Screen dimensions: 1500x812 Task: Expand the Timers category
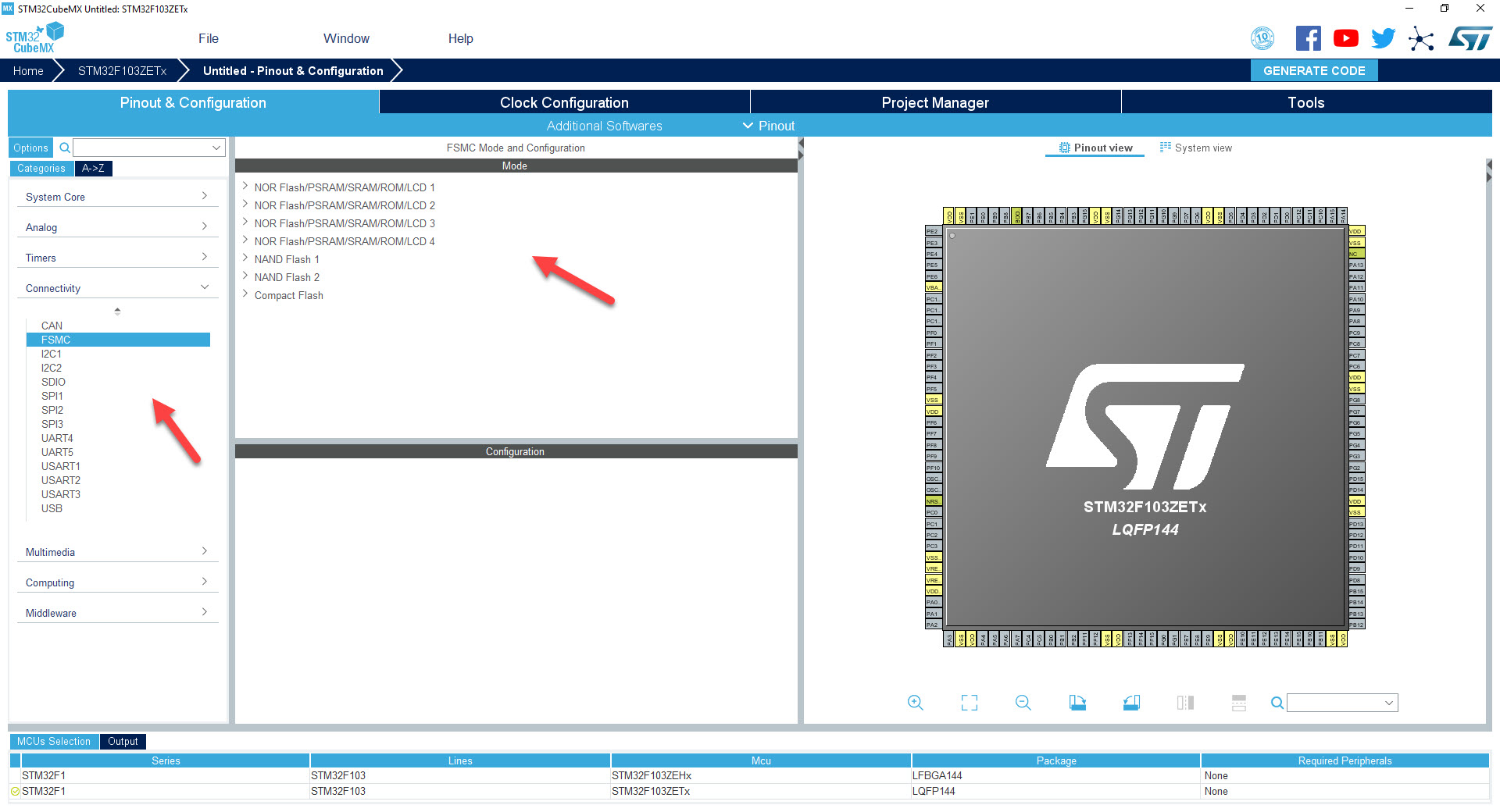(x=117, y=258)
